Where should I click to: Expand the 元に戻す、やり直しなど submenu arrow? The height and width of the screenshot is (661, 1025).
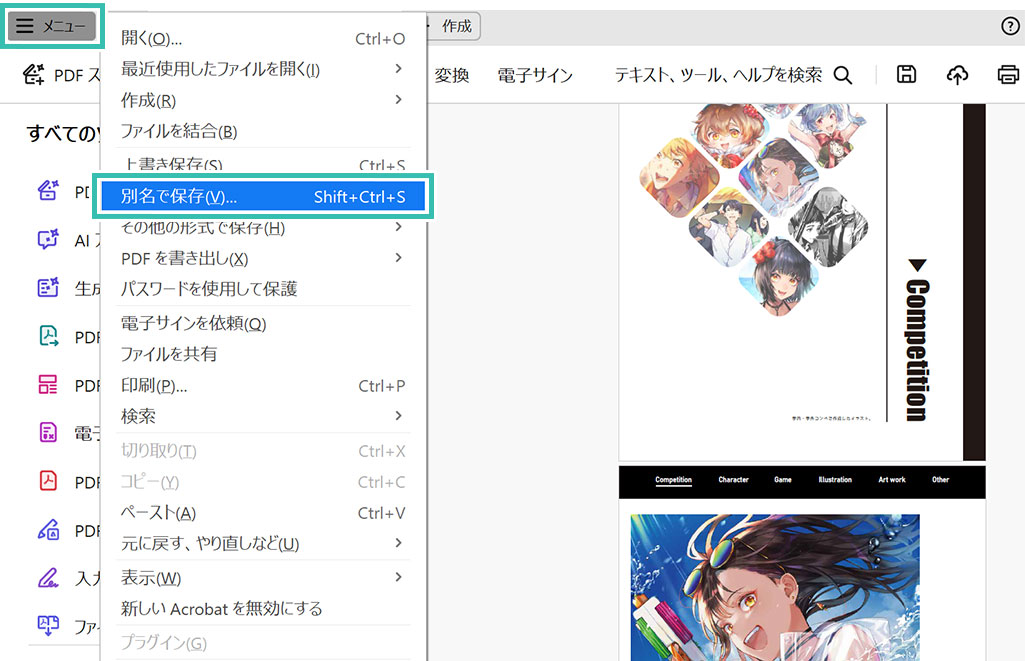click(398, 543)
